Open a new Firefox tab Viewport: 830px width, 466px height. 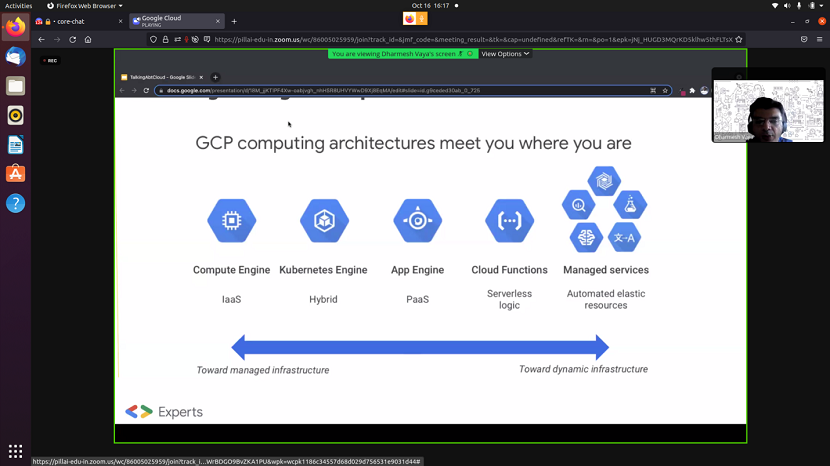[234, 22]
